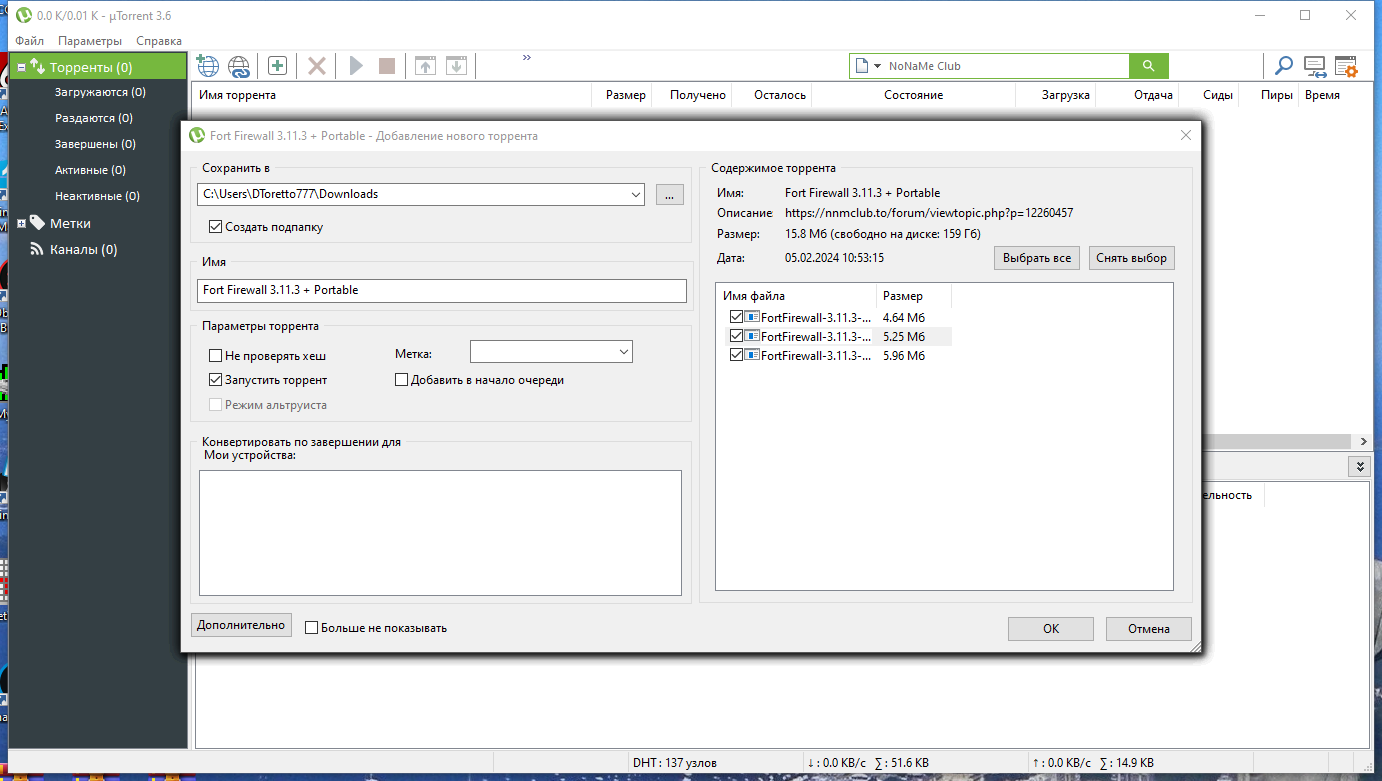
Task: Show hidden toolbar items via » chevron
Action: (527, 58)
